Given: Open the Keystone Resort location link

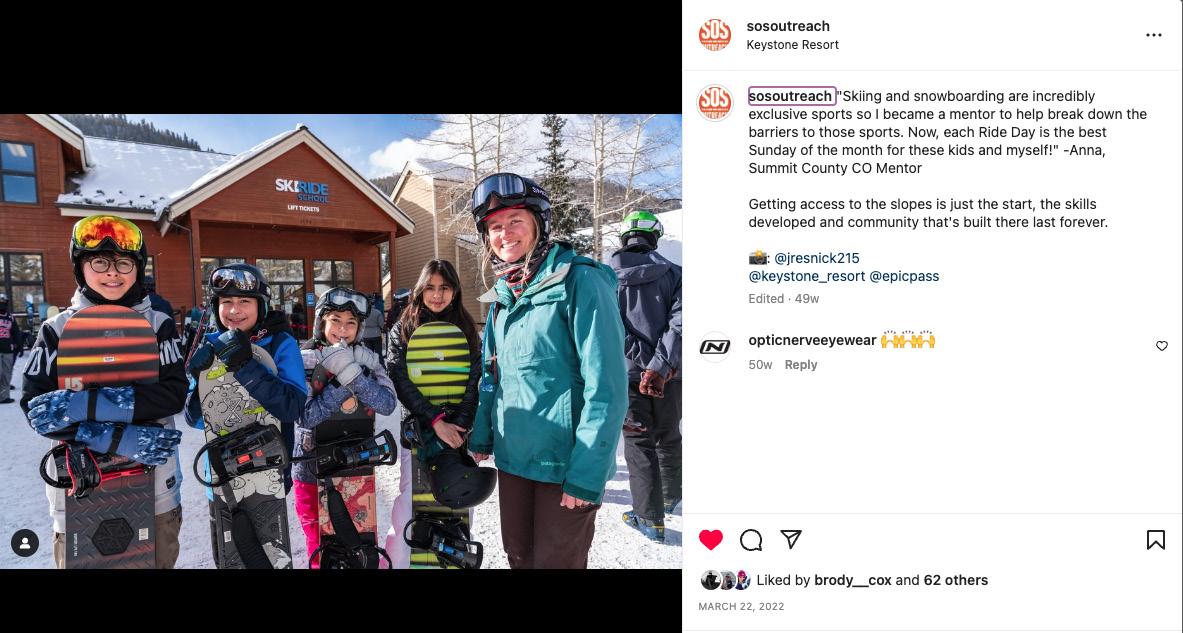Looking at the screenshot, I should tap(792, 45).
